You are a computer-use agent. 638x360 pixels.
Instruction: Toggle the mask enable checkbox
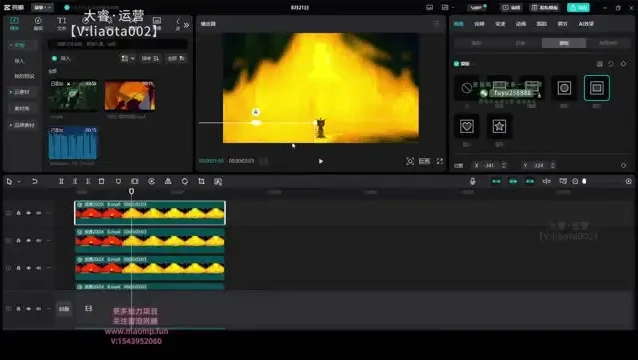pos(456,64)
